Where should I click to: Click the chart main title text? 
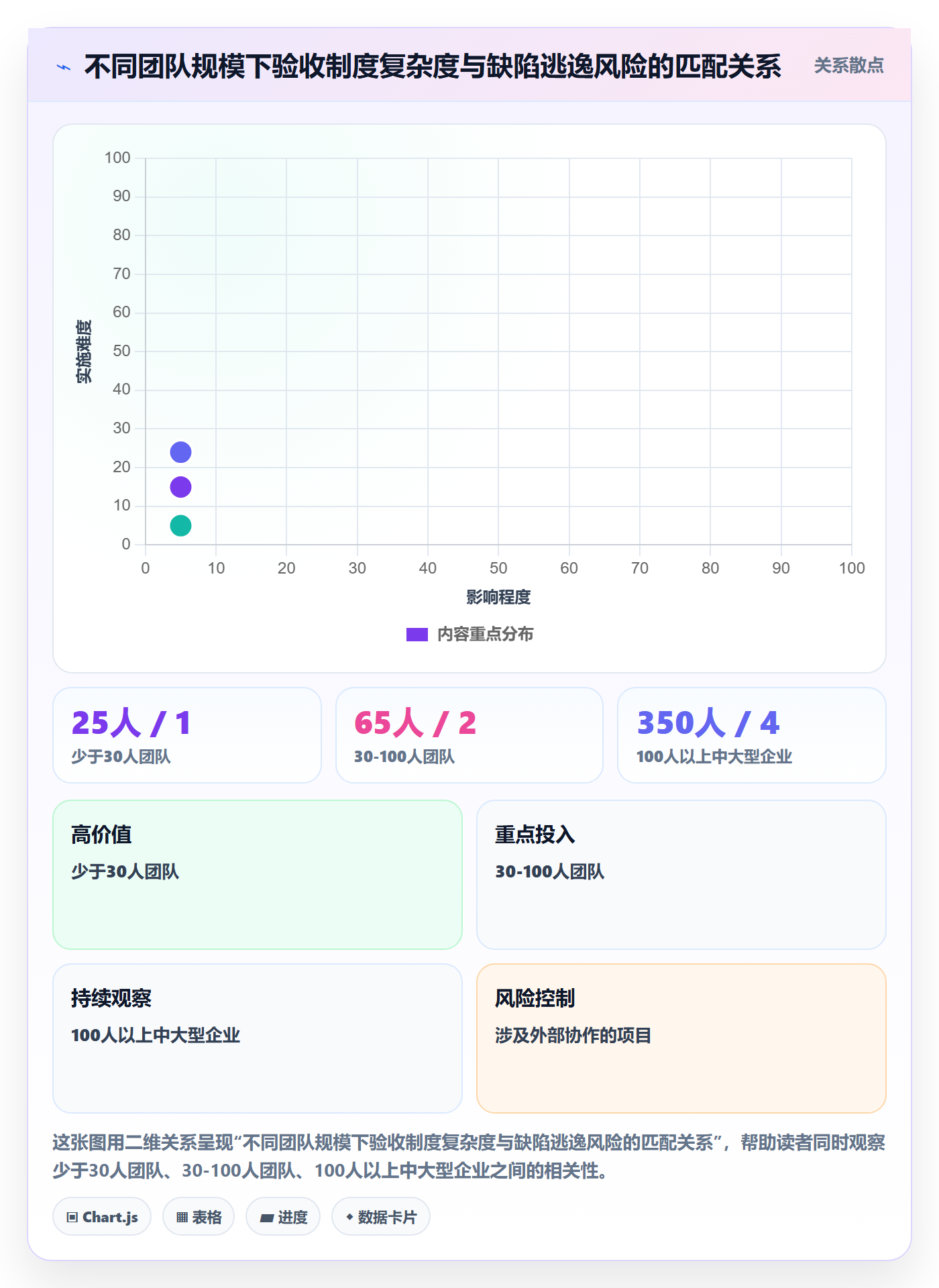433,66
